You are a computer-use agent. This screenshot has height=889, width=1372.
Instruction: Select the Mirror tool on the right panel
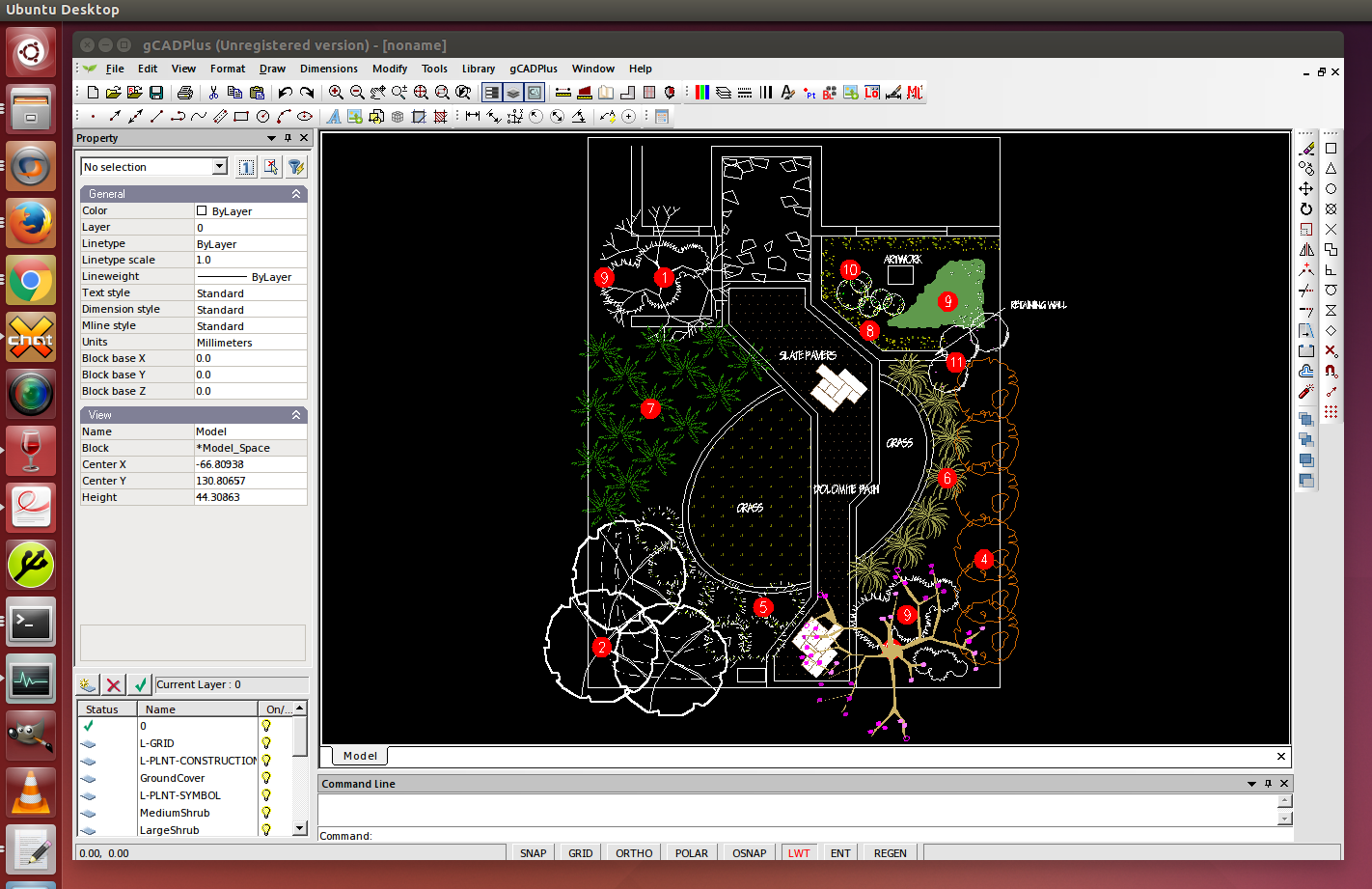1305,249
